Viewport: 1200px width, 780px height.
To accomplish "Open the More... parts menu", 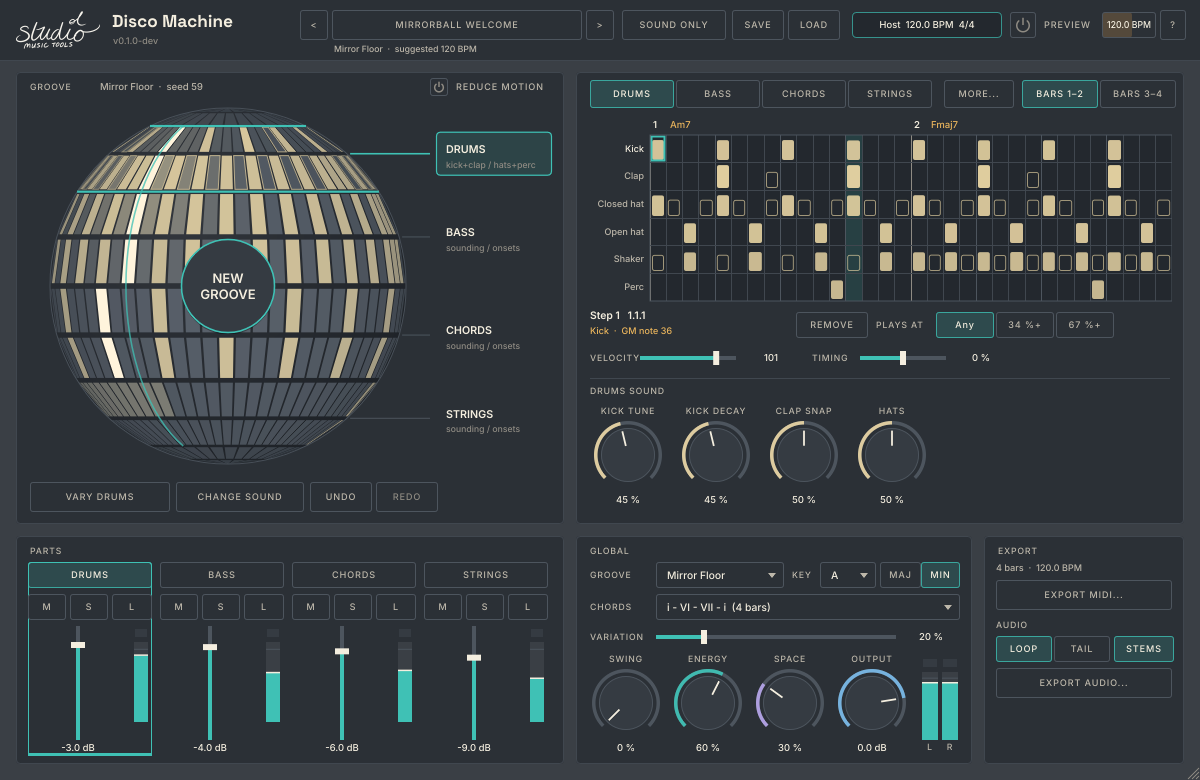I will (979, 94).
